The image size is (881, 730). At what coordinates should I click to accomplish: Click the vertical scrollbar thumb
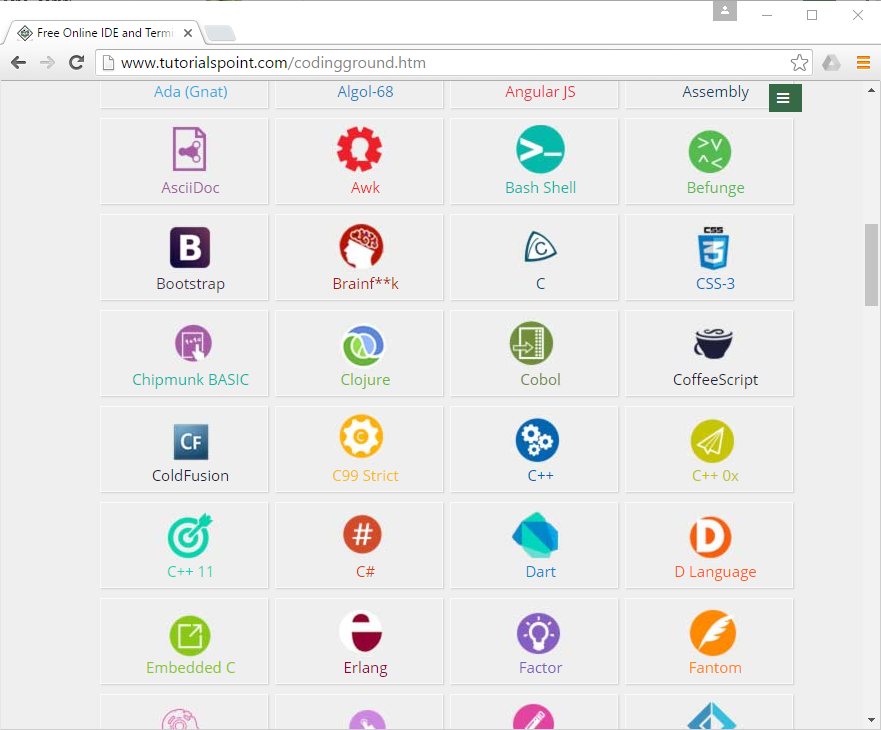(871, 265)
